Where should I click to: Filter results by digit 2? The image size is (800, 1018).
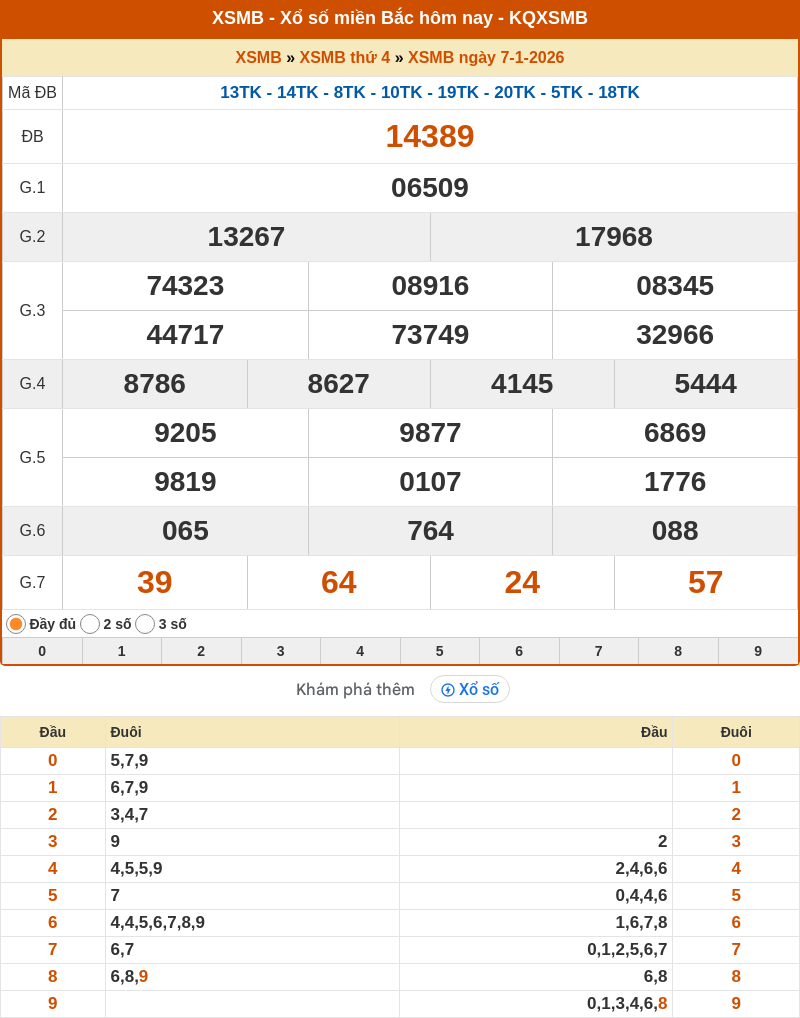[x=201, y=651]
